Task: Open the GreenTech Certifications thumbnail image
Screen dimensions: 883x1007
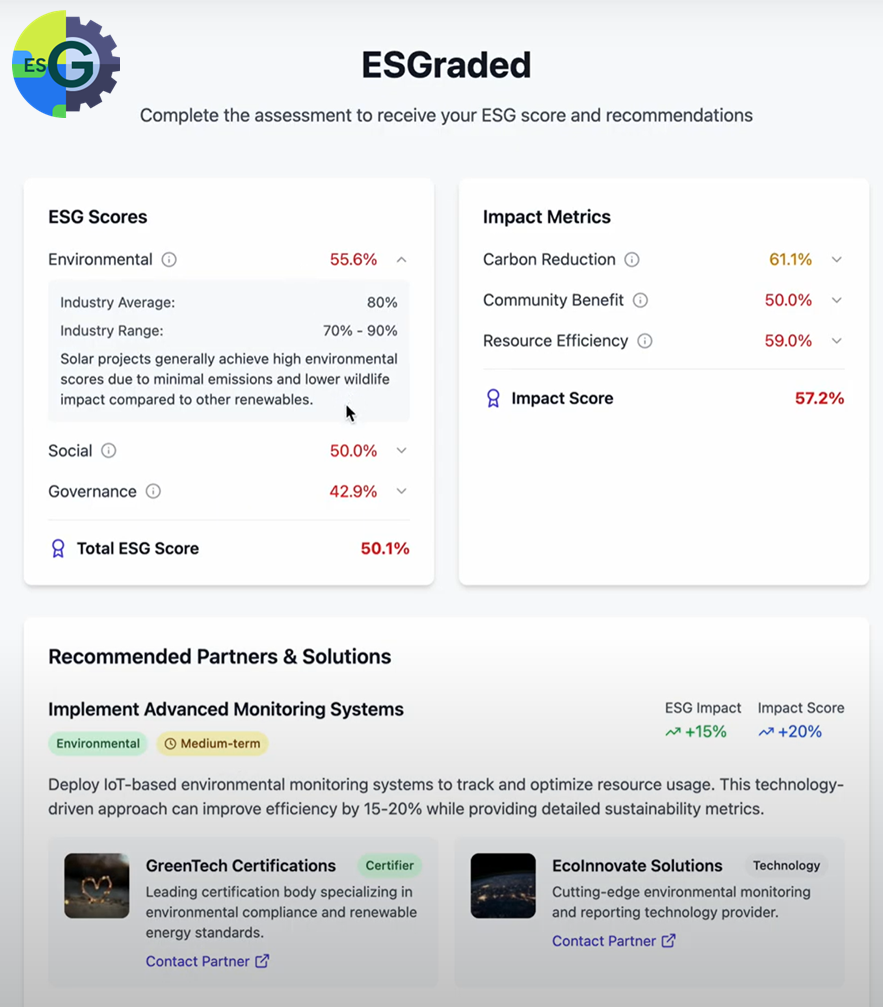Action: coord(96,886)
